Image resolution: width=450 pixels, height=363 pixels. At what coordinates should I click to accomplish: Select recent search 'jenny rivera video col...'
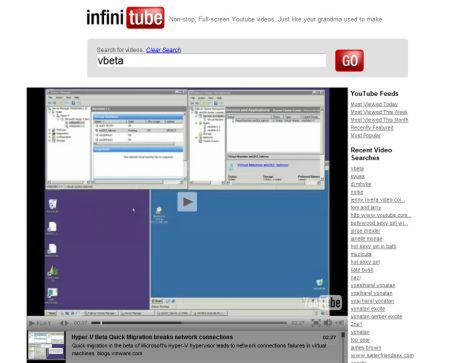pos(378,200)
